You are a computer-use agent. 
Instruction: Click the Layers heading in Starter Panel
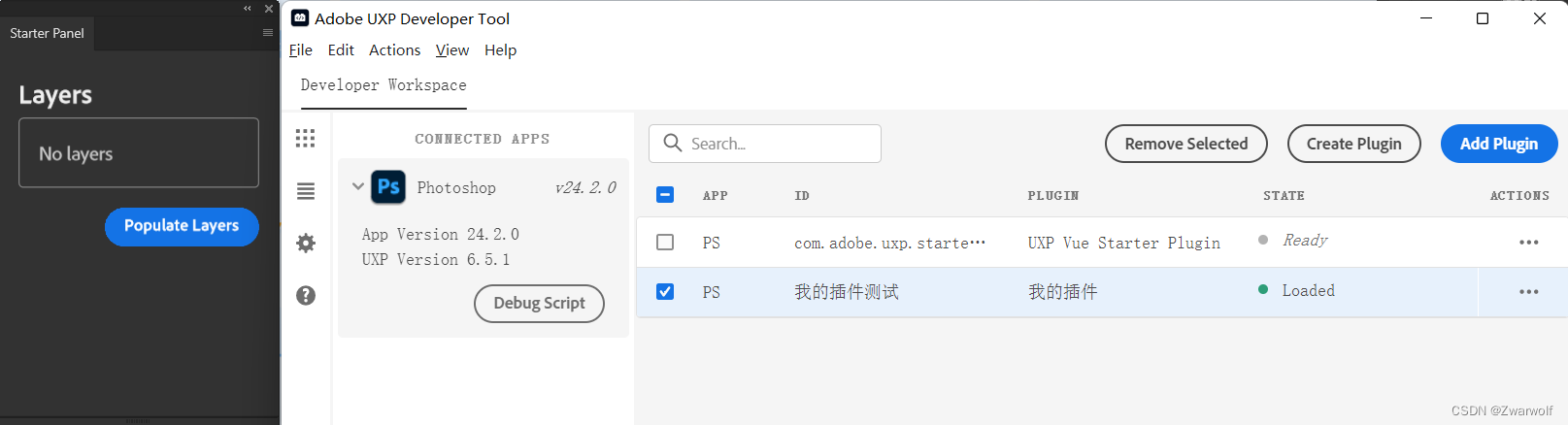click(55, 95)
